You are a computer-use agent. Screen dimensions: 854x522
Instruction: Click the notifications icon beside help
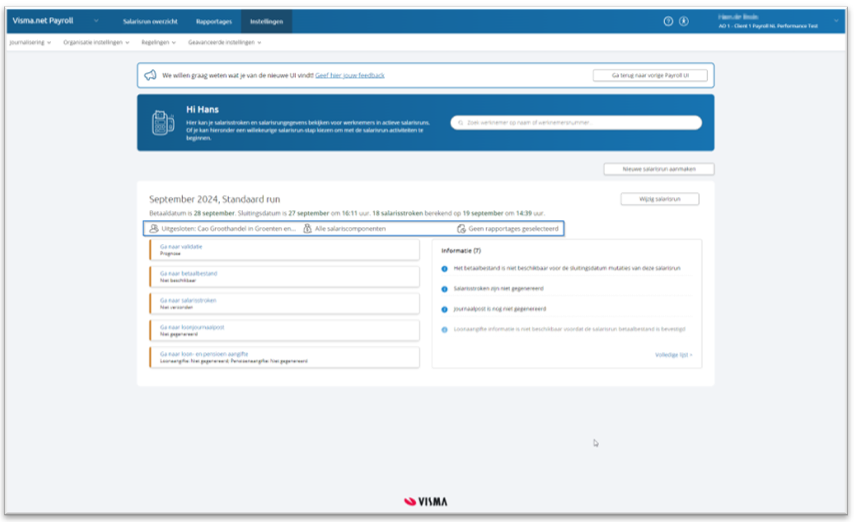coord(684,21)
